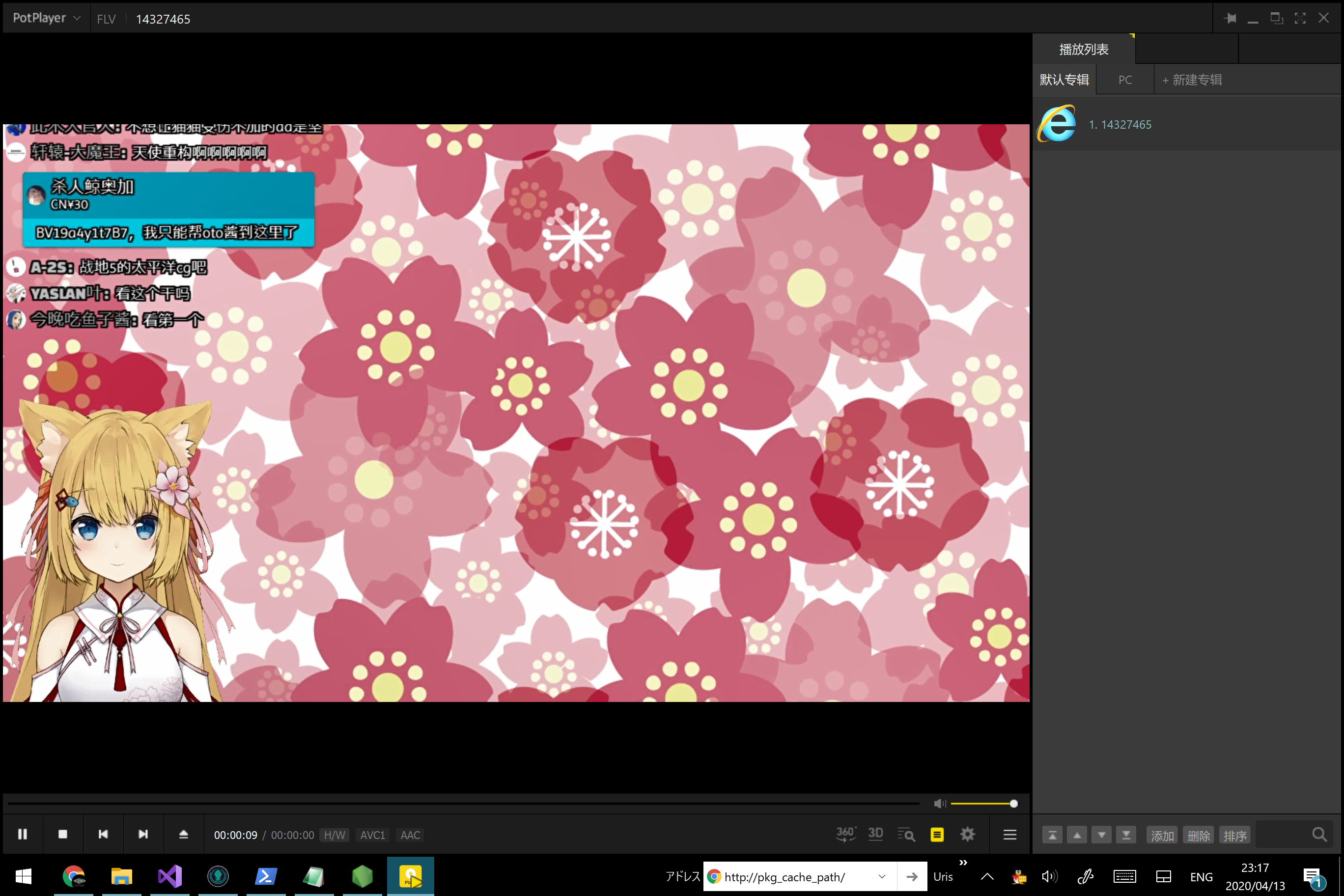Click the Internet Explorer thumbnail in playlist
Image resolution: width=1344 pixels, height=896 pixels.
tap(1057, 123)
